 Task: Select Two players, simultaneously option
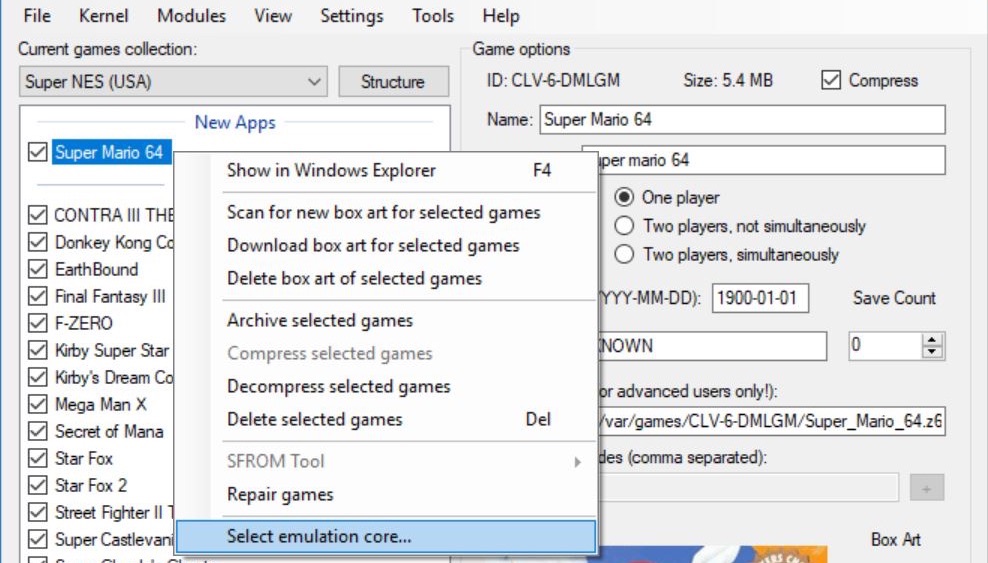[x=624, y=254]
